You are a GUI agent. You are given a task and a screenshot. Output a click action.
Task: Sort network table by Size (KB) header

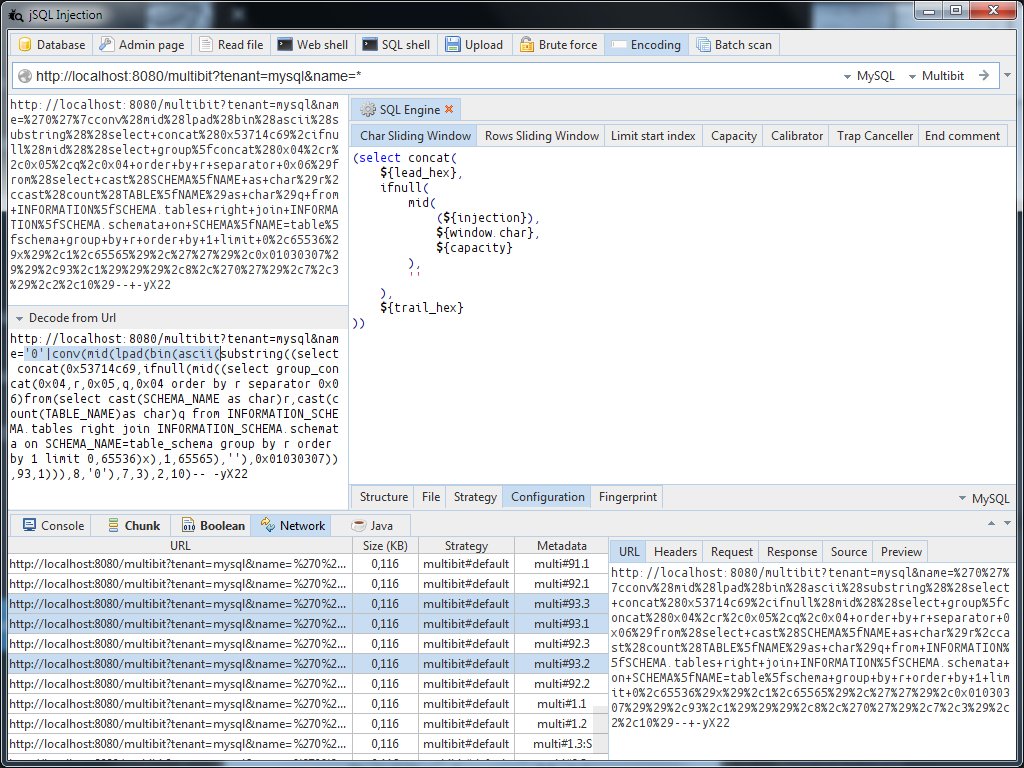pos(385,545)
